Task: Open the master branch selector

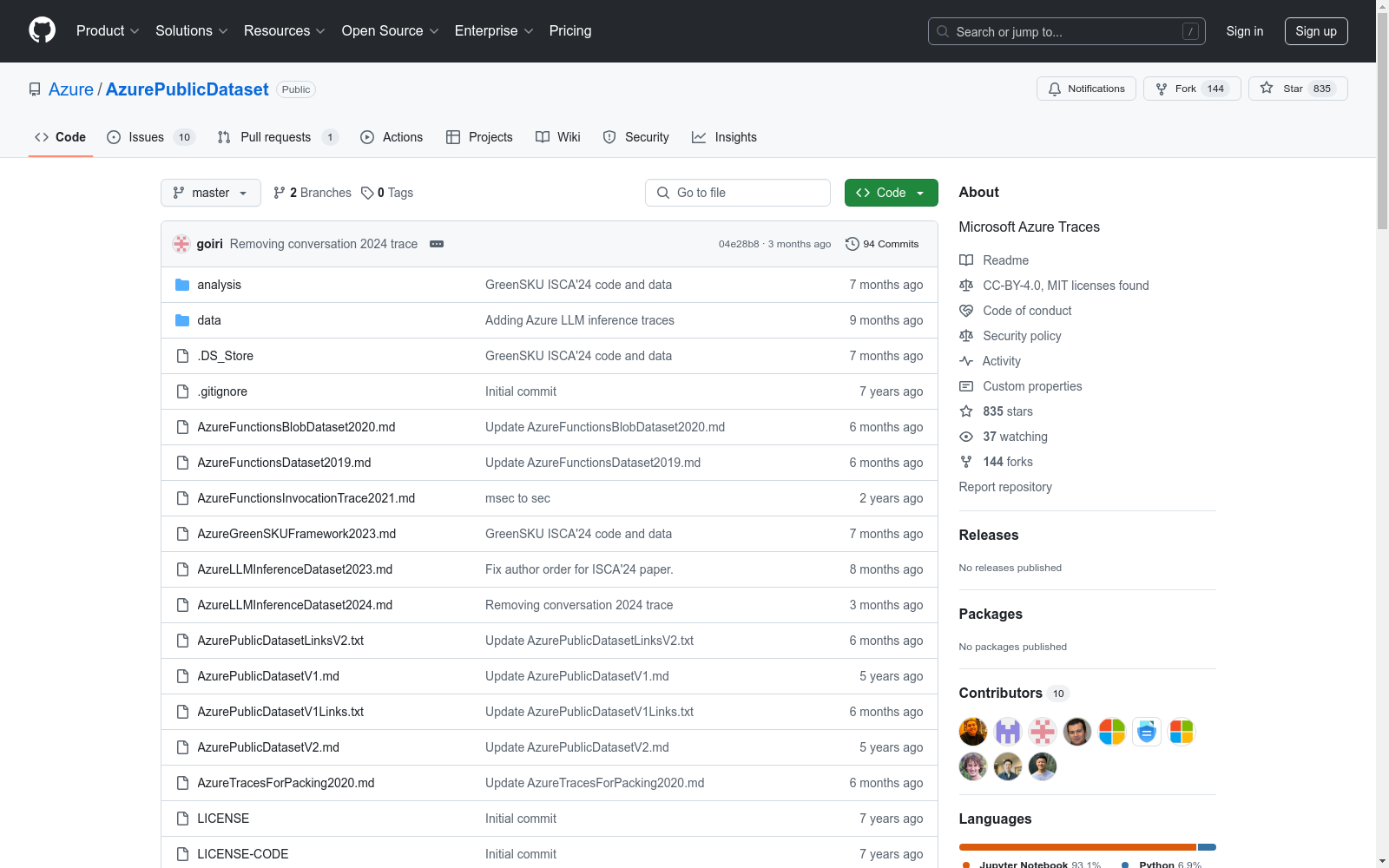Action: pos(211,193)
